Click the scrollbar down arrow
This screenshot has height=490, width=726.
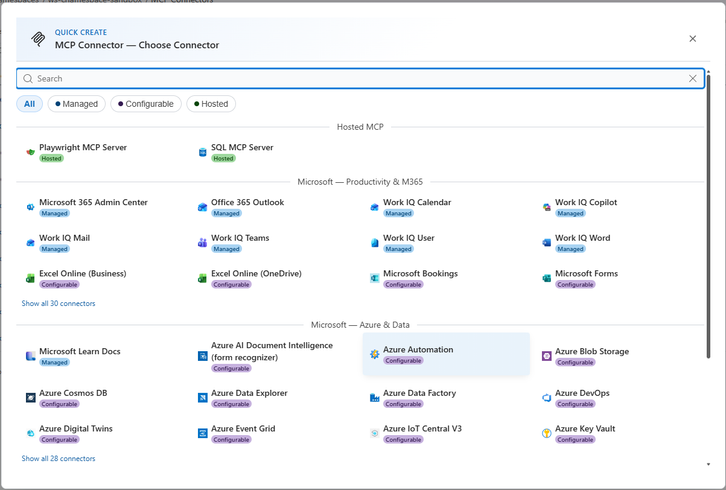[708, 464]
